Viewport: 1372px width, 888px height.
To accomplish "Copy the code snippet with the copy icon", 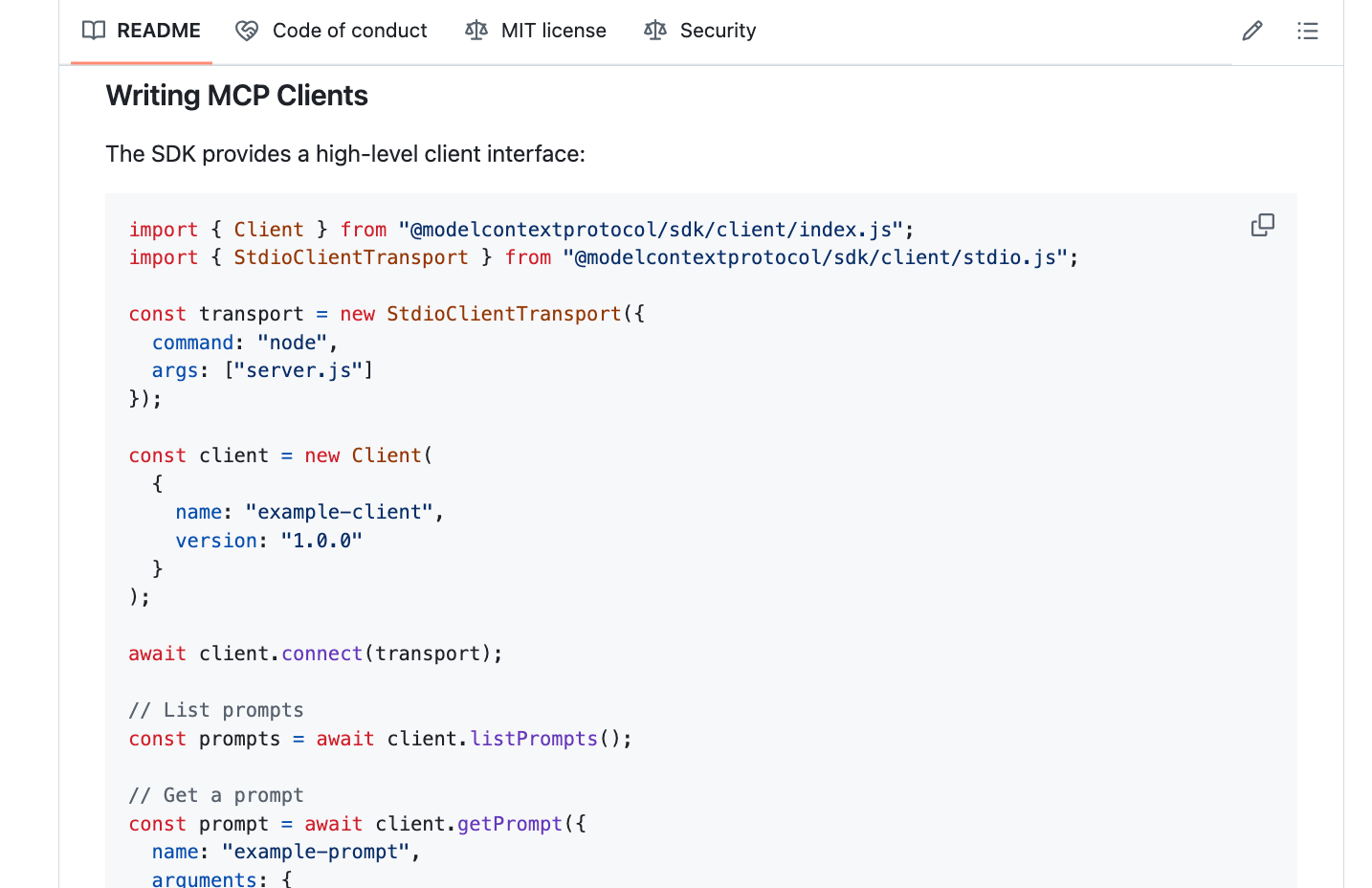I will click(x=1262, y=224).
